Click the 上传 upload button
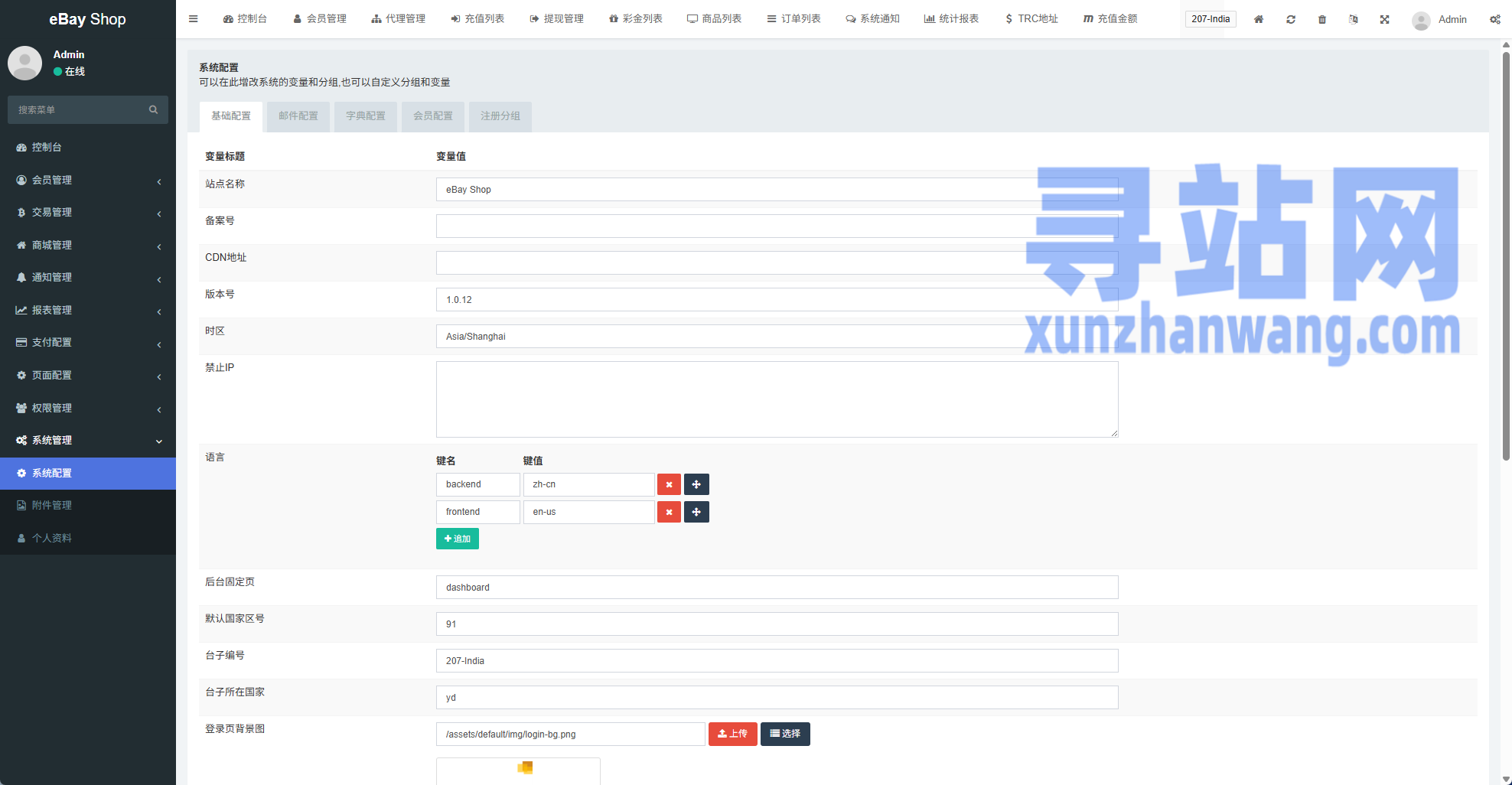This screenshot has width=1512, height=785. point(732,734)
